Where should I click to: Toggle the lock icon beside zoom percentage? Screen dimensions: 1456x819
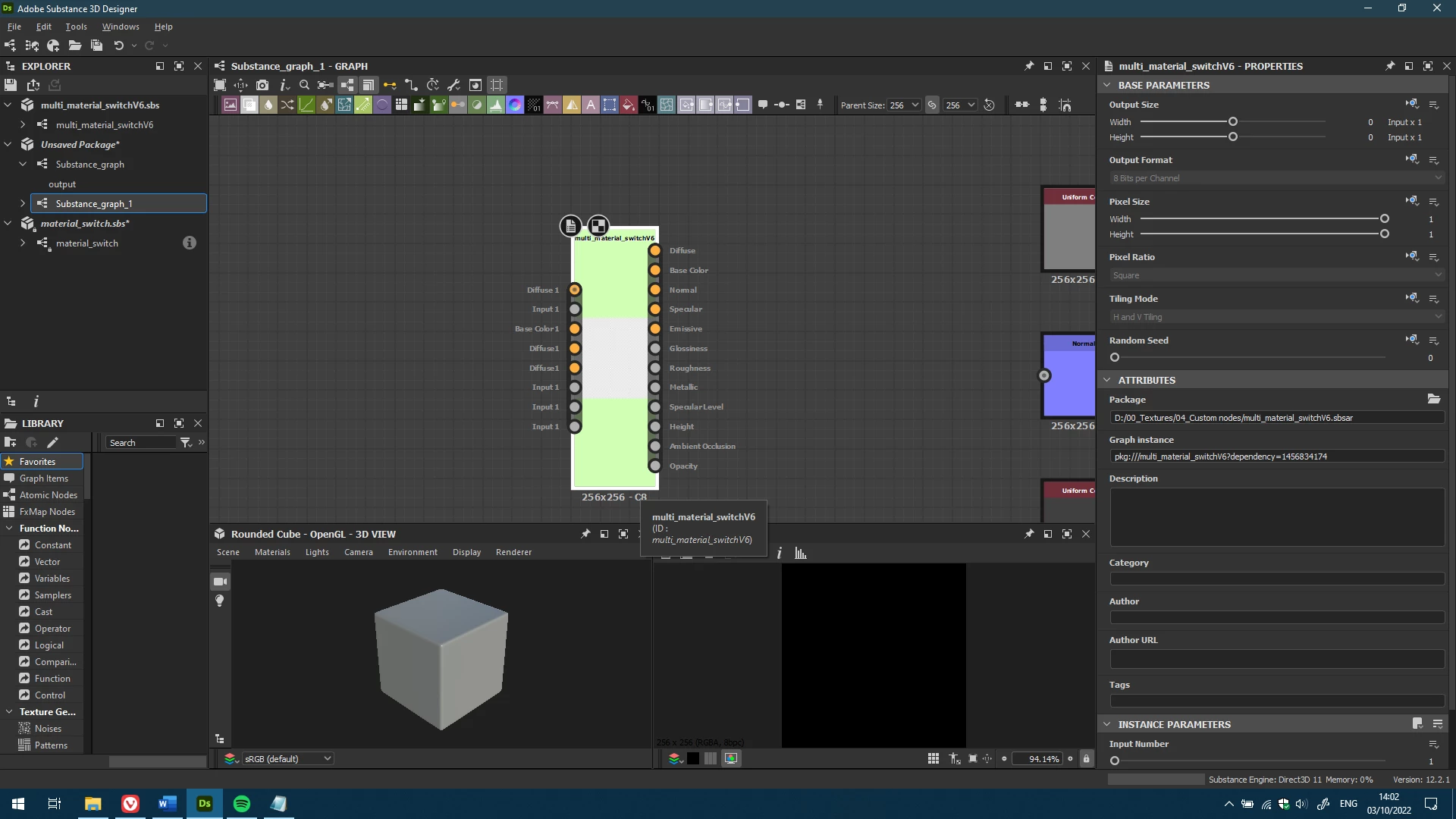point(1086,758)
